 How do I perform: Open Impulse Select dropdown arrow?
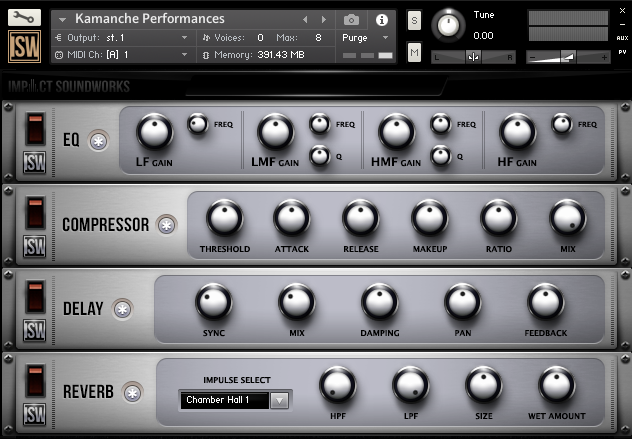click(x=280, y=400)
